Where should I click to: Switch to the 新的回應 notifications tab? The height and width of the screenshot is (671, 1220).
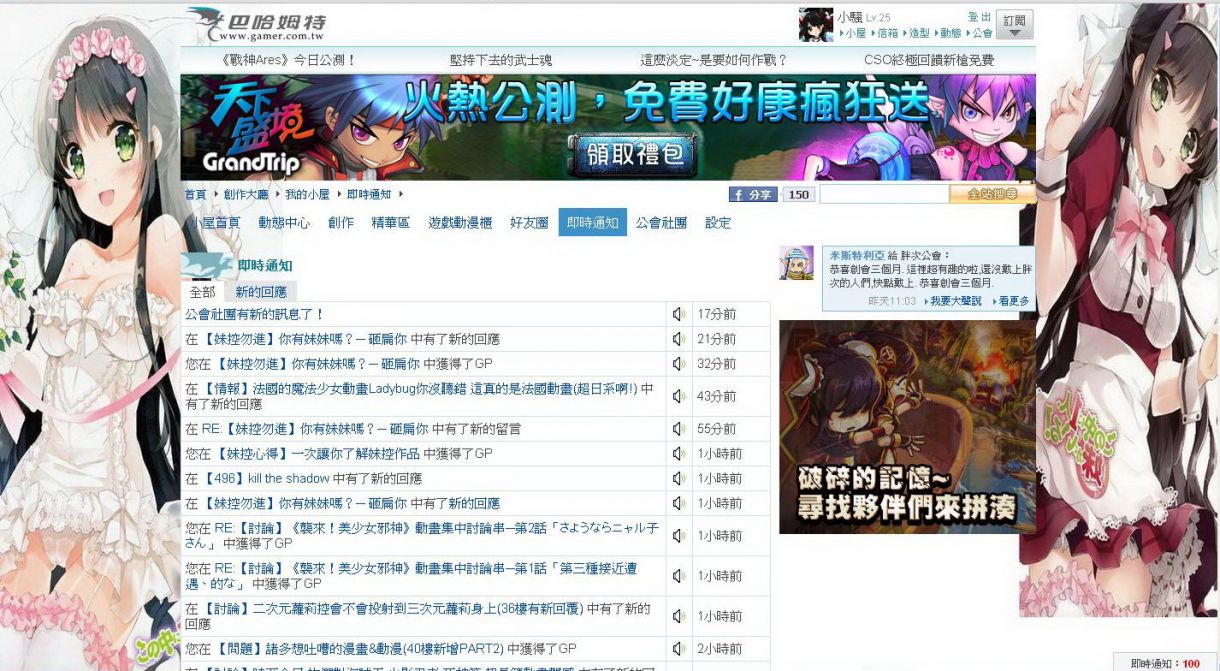tap(261, 292)
